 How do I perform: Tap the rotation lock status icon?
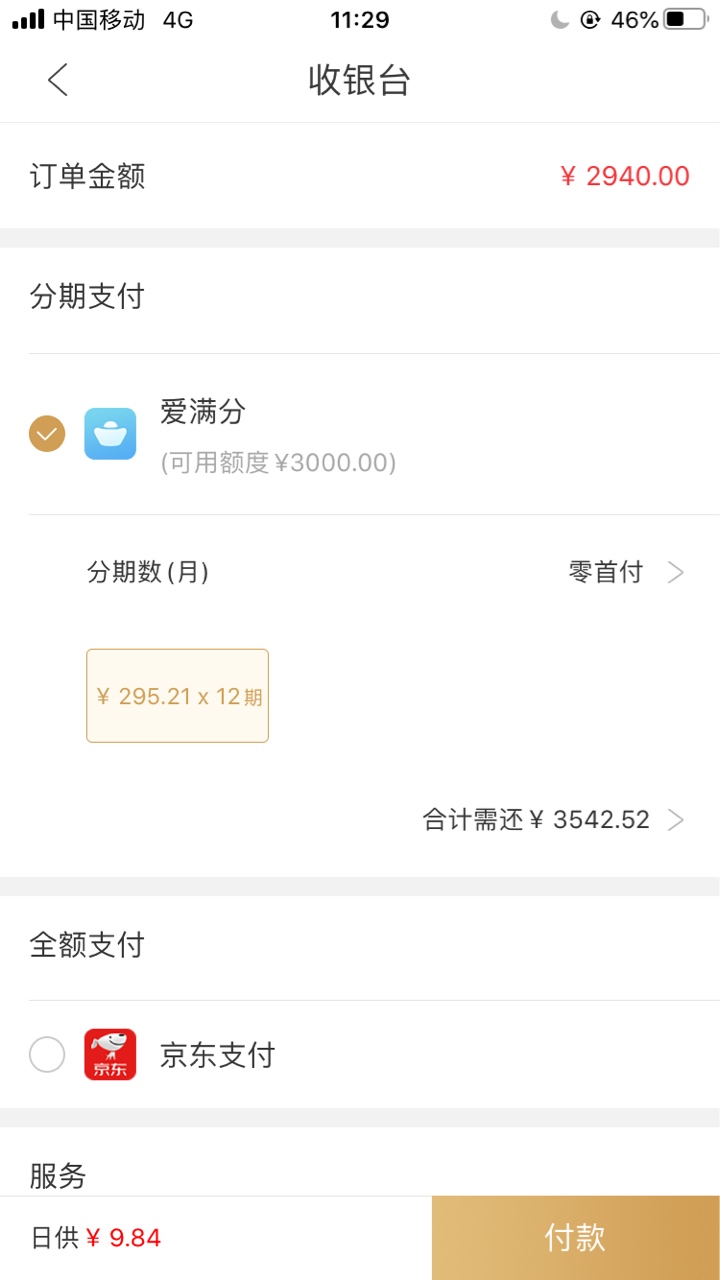590,19
